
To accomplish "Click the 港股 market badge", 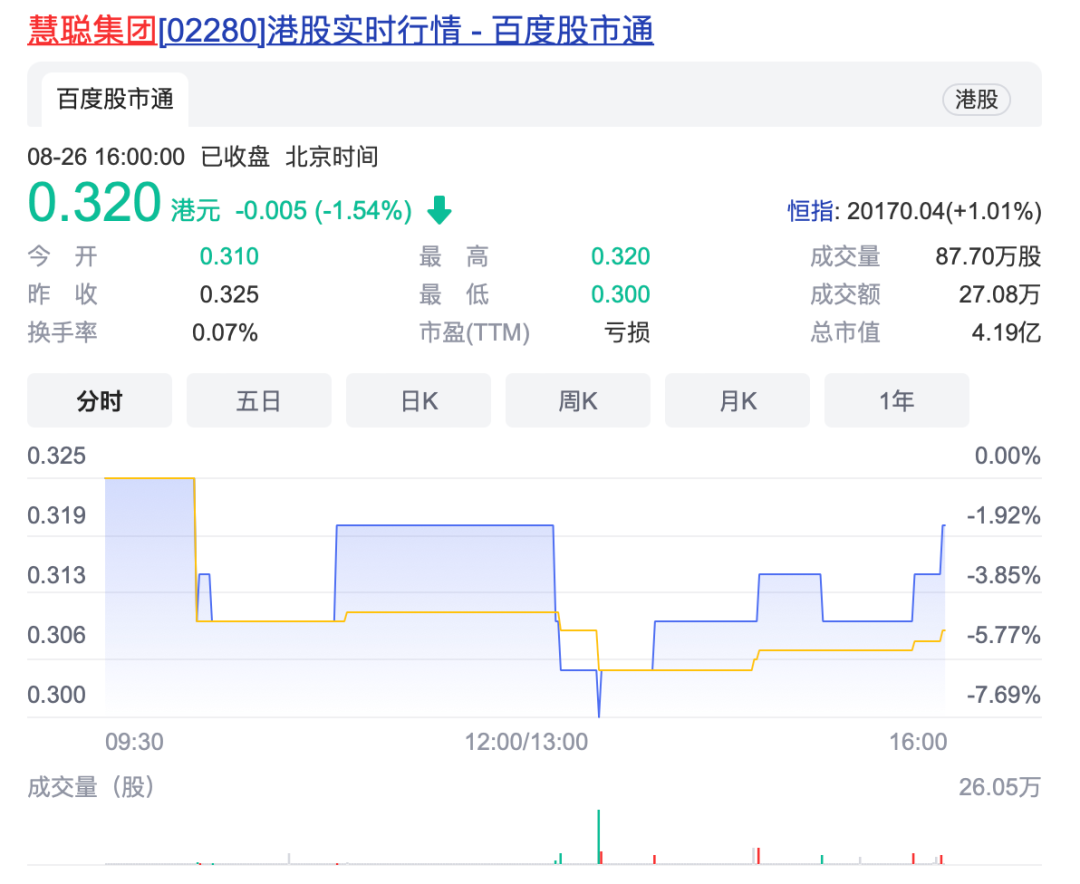I will [976, 100].
